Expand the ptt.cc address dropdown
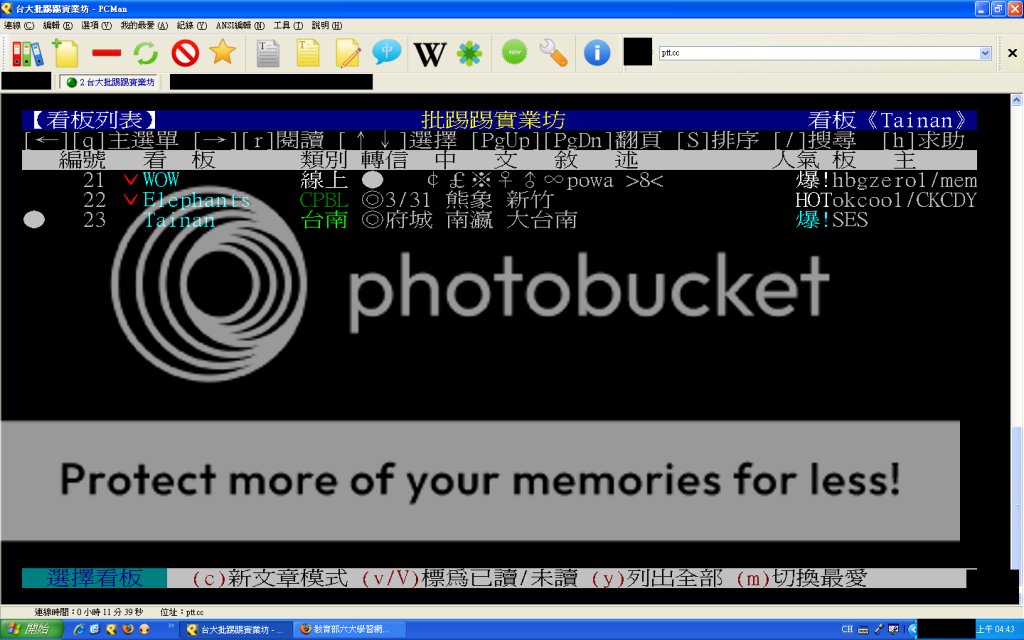The image size is (1024, 640). tap(985, 53)
